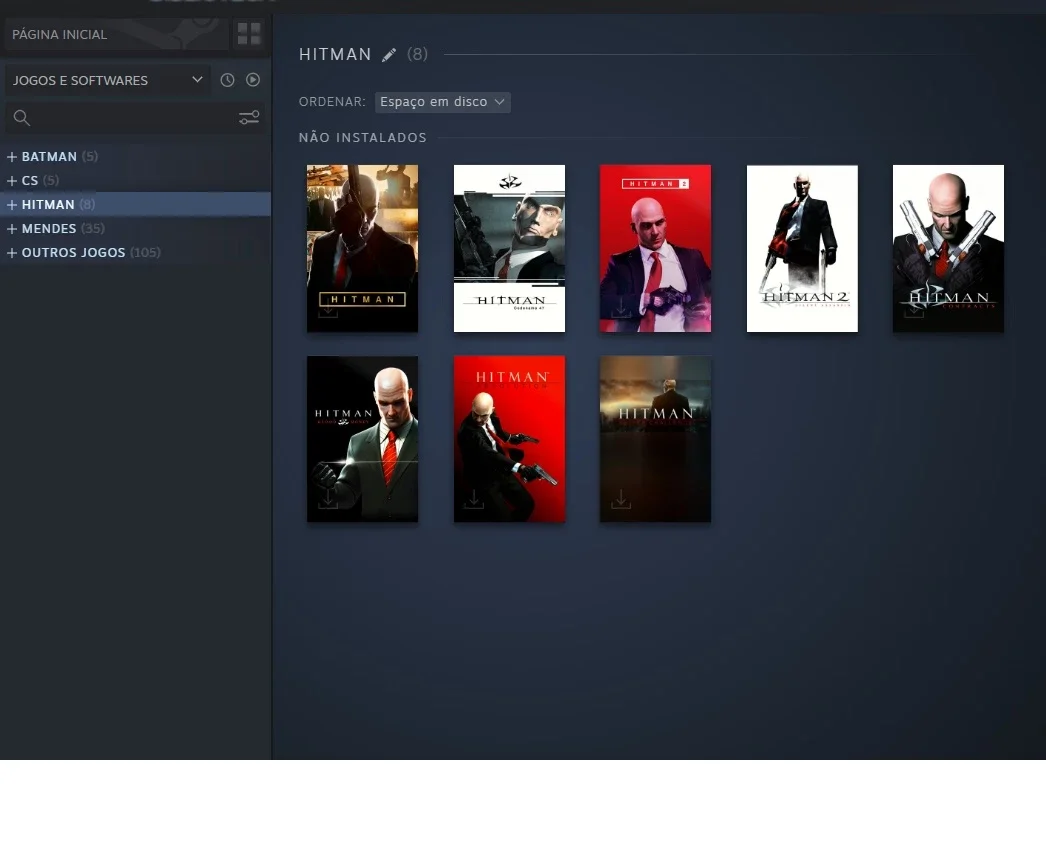This screenshot has width=1046, height=844.
Task: Expand the CS collection
Action: 11,181
